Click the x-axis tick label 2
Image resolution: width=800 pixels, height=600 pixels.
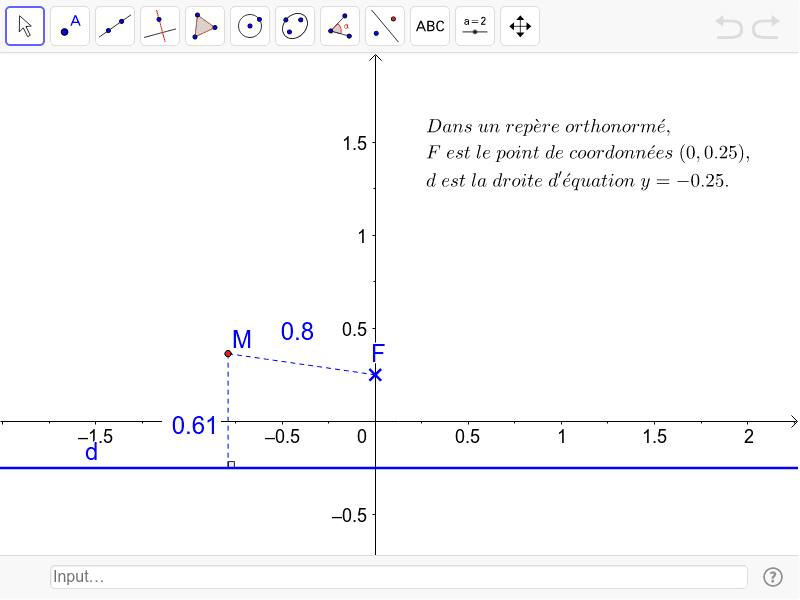pyautogui.click(x=748, y=437)
